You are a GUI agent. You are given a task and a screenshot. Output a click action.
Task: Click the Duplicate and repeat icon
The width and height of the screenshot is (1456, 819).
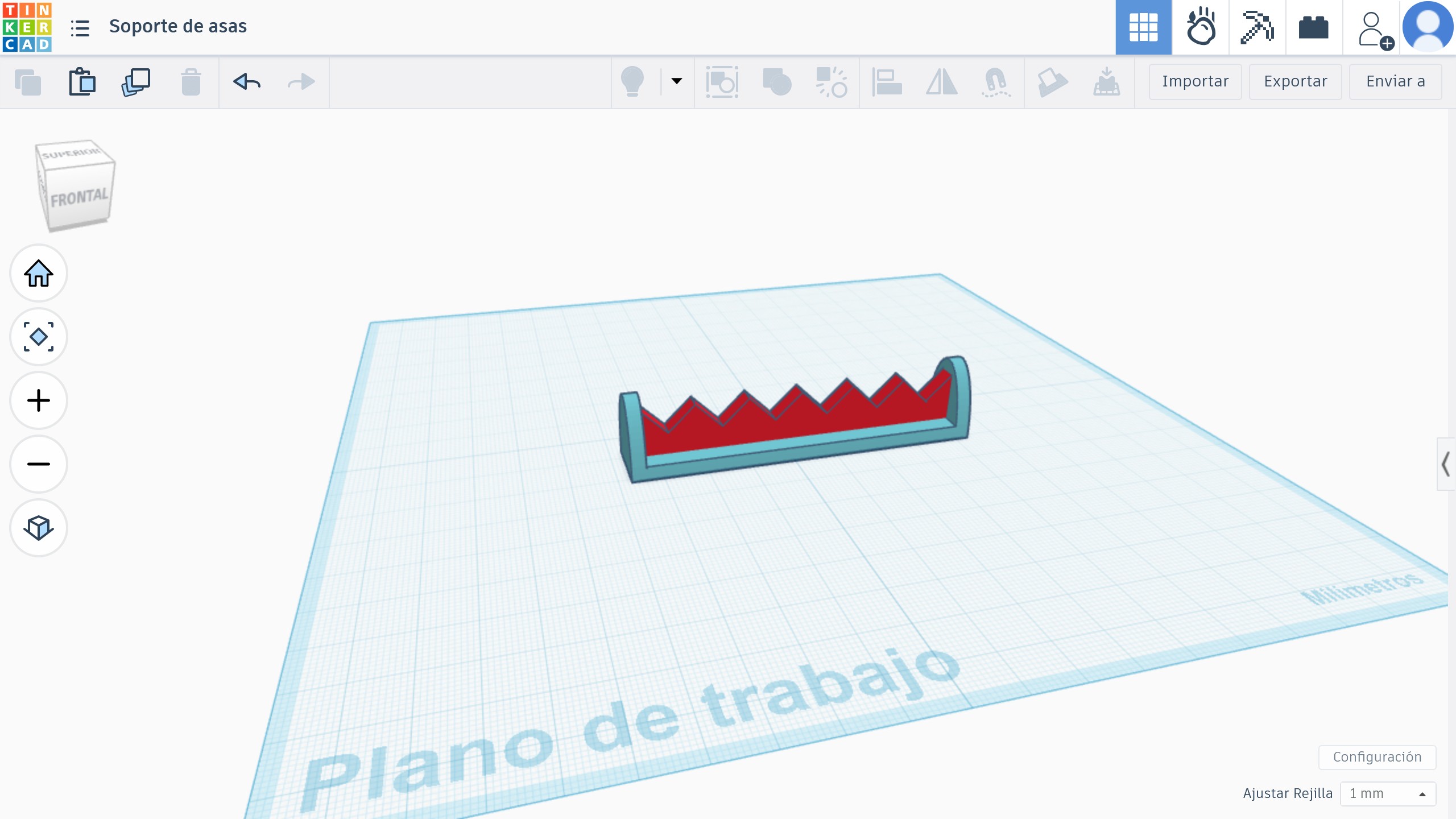tap(135, 82)
